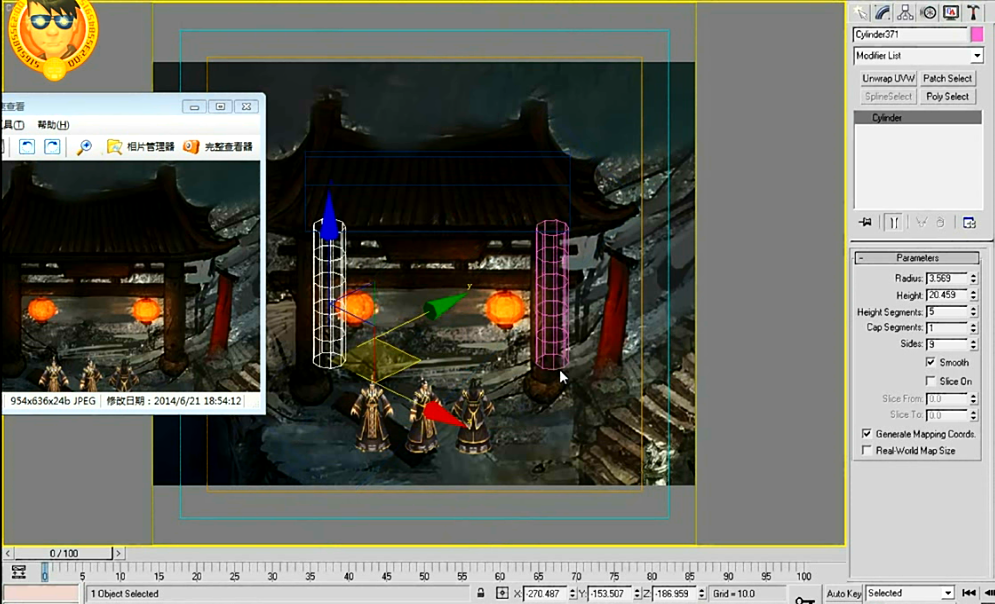
Task: Rotate counterclockwise in the photo viewer
Action: (27, 147)
